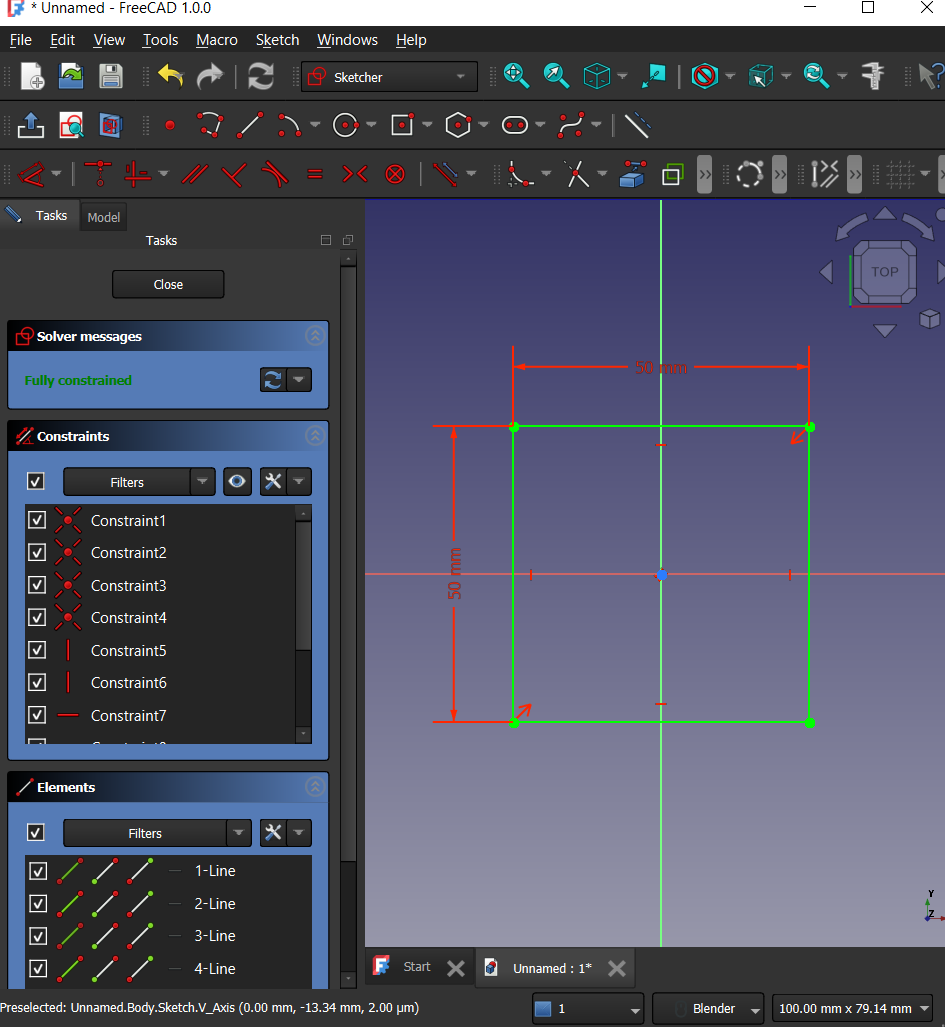Image resolution: width=945 pixels, height=1027 pixels.
Task: Click the Leave Sketch toolbar icon
Action: (31, 126)
